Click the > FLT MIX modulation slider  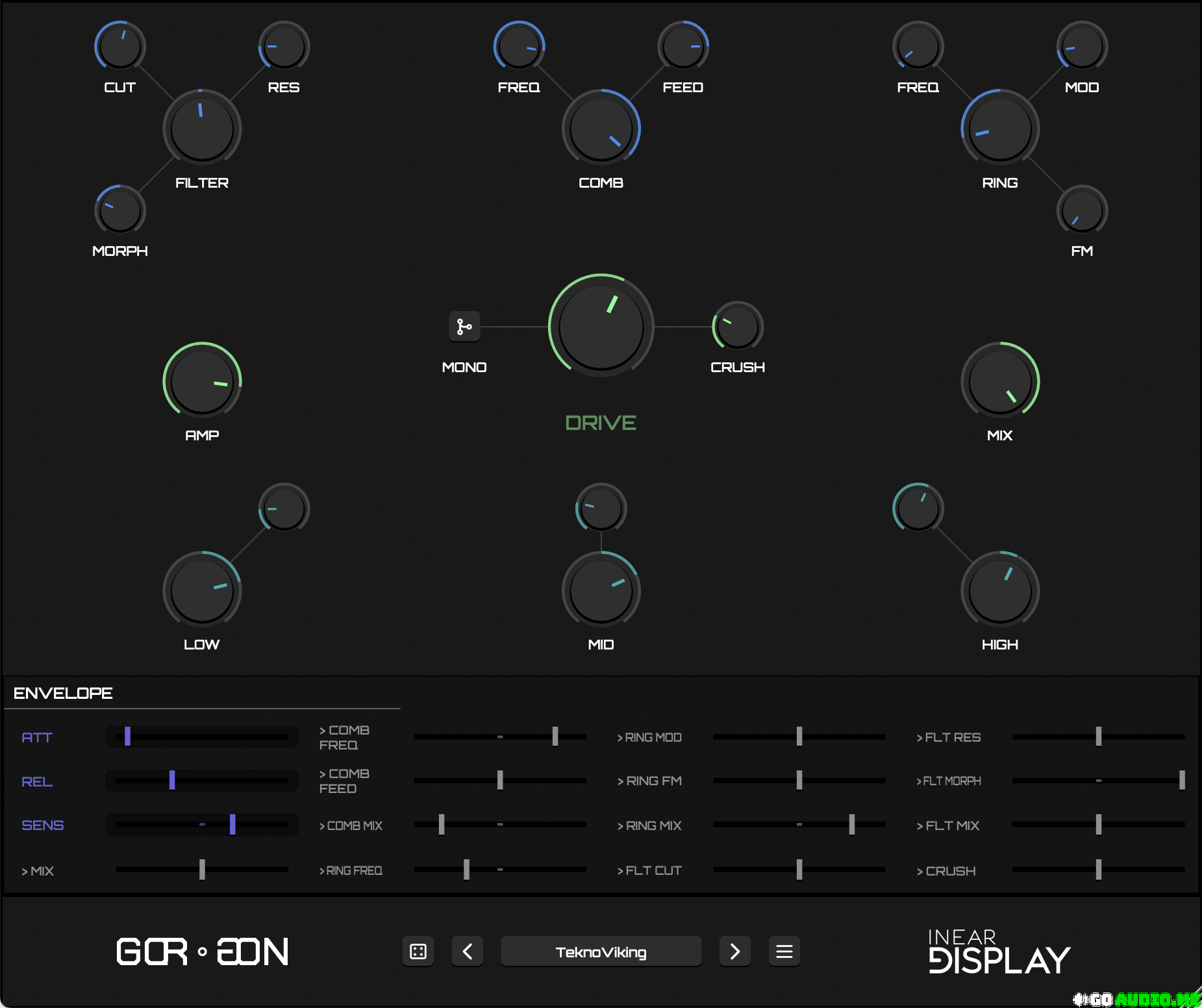(1099, 824)
